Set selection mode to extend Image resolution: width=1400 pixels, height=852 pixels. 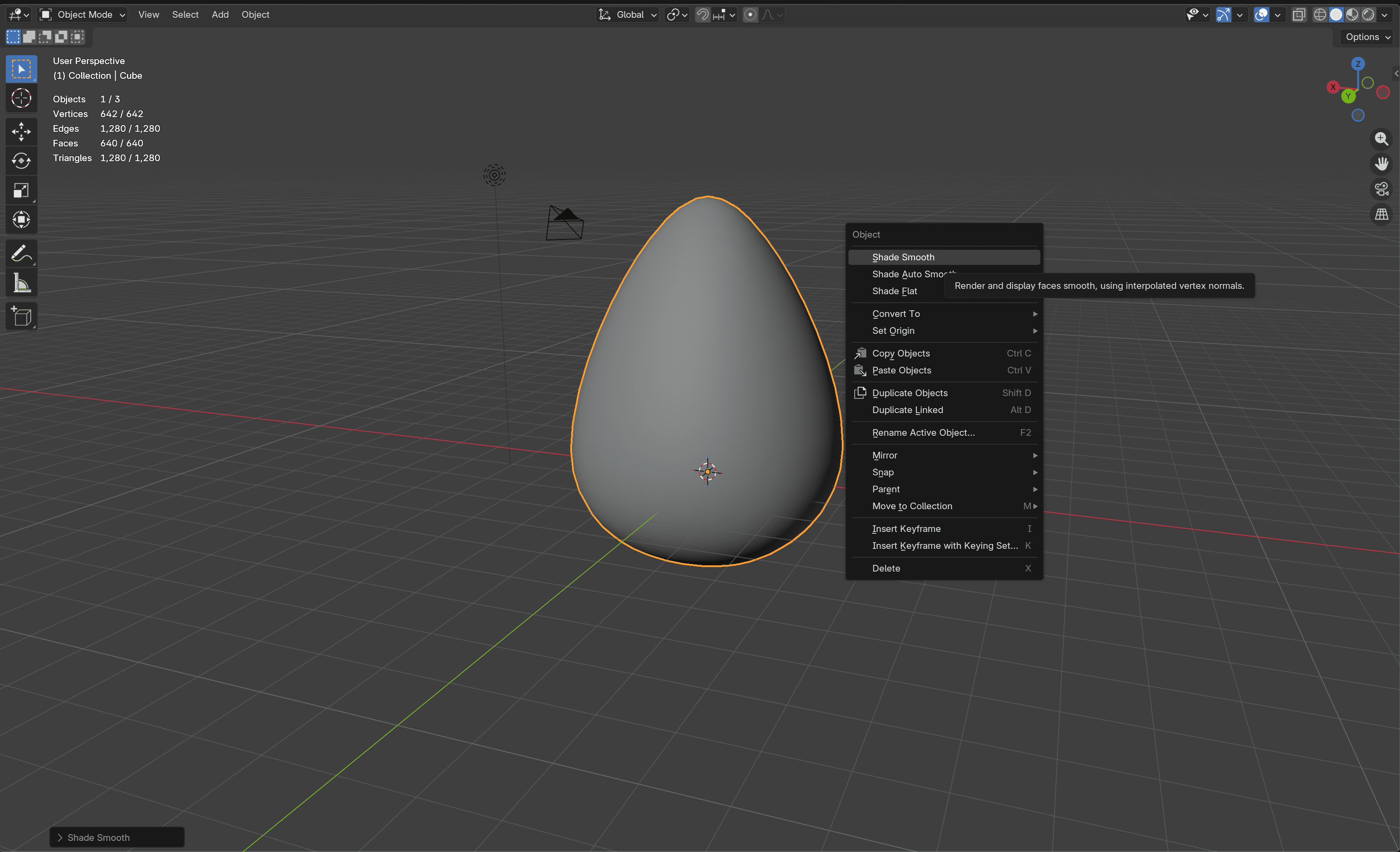29,37
